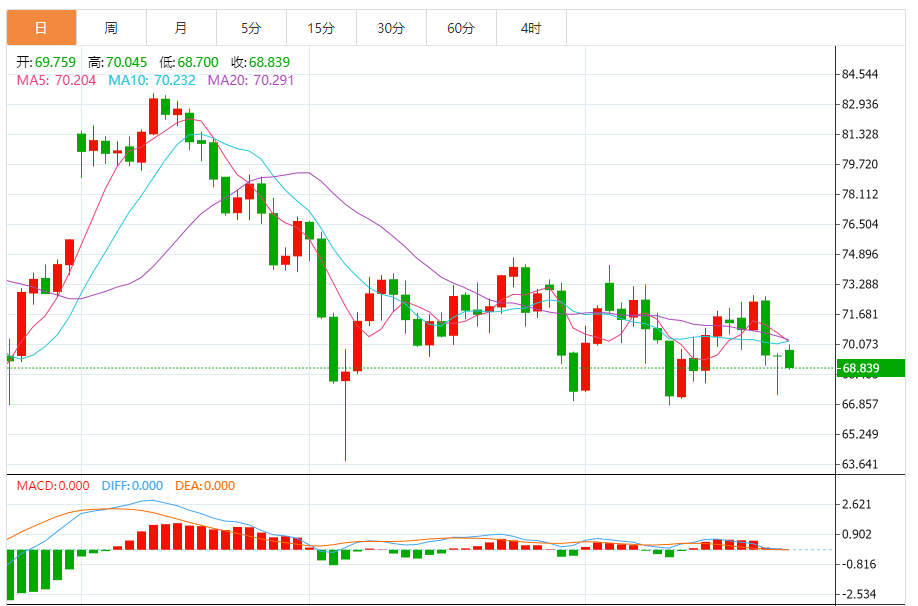Screen dimensions: 918x606
Task: Click the 79.720 price axis label
Action: pos(860,164)
